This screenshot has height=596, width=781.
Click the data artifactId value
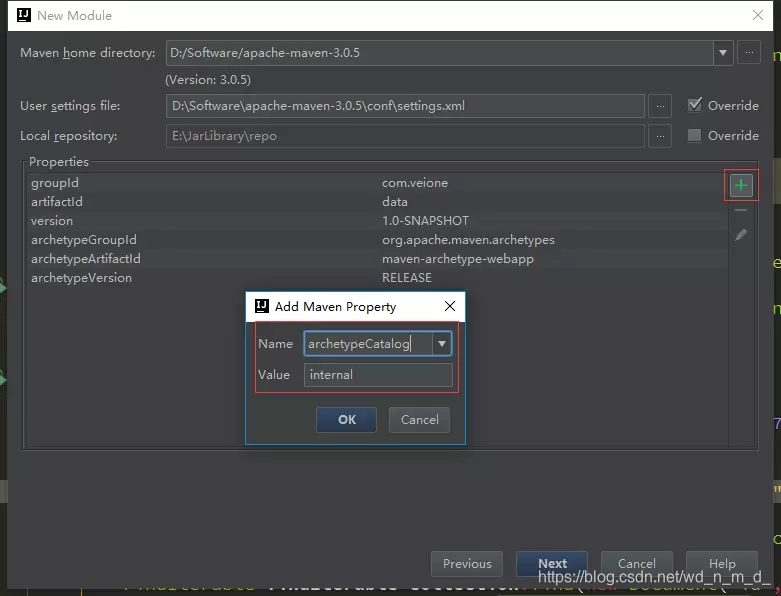pyautogui.click(x=395, y=202)
